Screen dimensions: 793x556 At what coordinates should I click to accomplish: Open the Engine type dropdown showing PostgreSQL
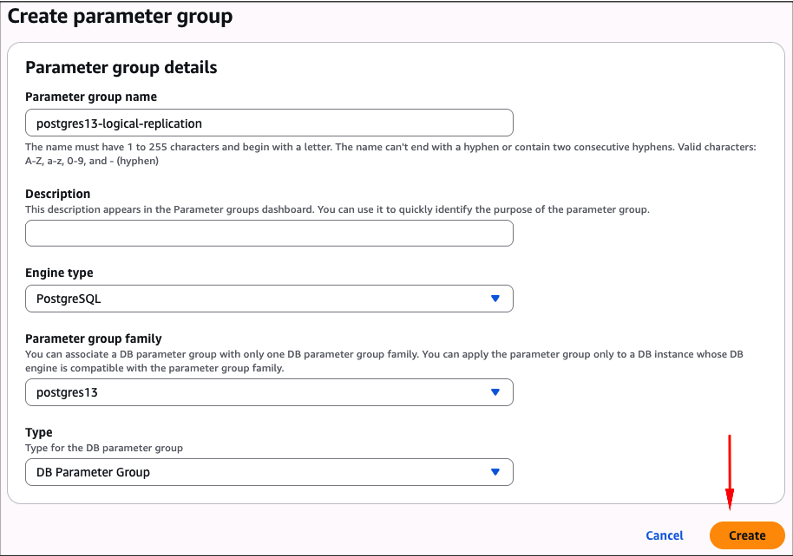tap(268, 299)
